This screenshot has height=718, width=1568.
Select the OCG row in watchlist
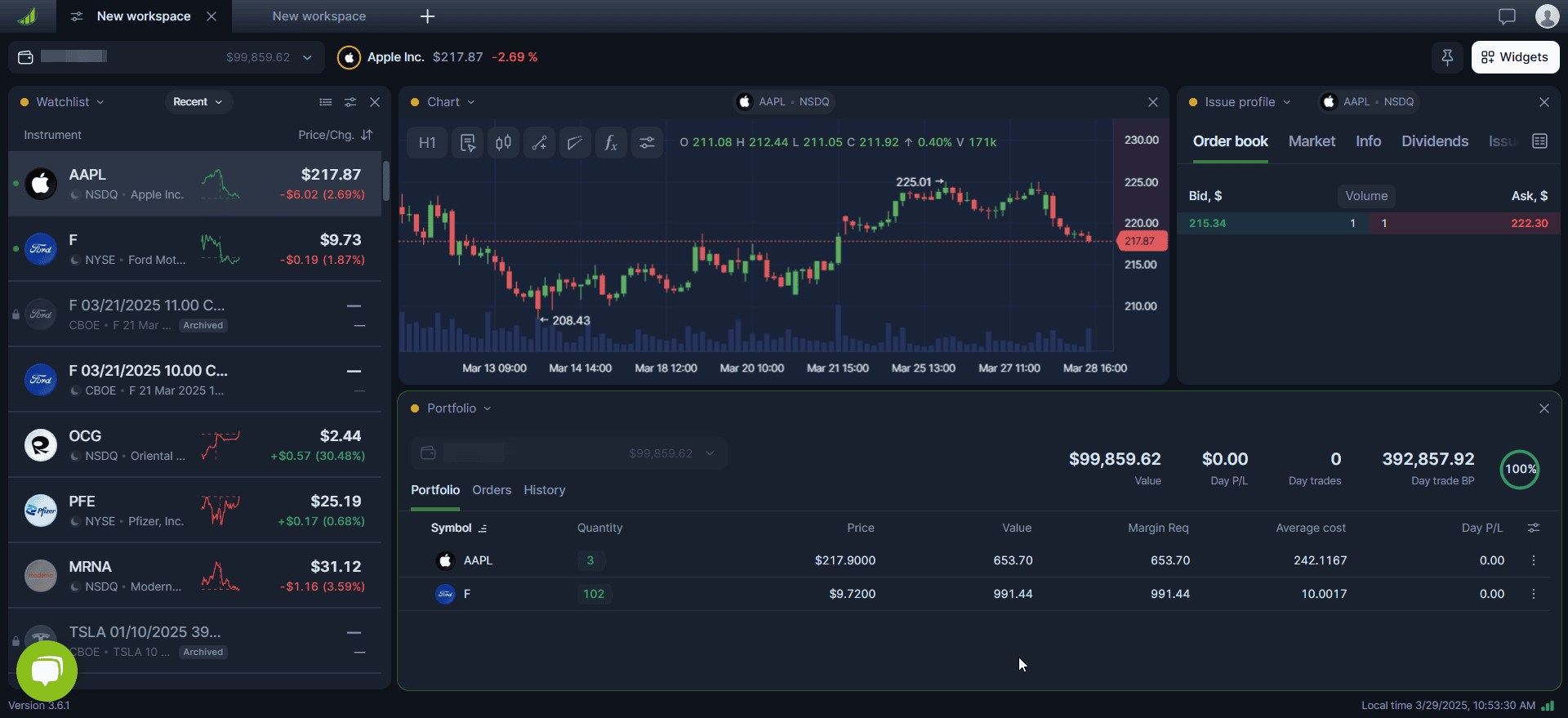click(195, 445)
